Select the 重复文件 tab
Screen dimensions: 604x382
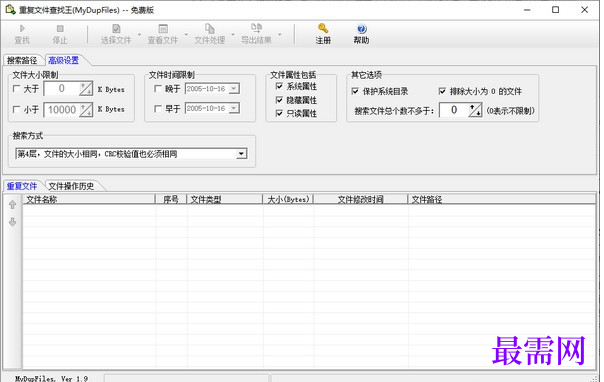22,186
